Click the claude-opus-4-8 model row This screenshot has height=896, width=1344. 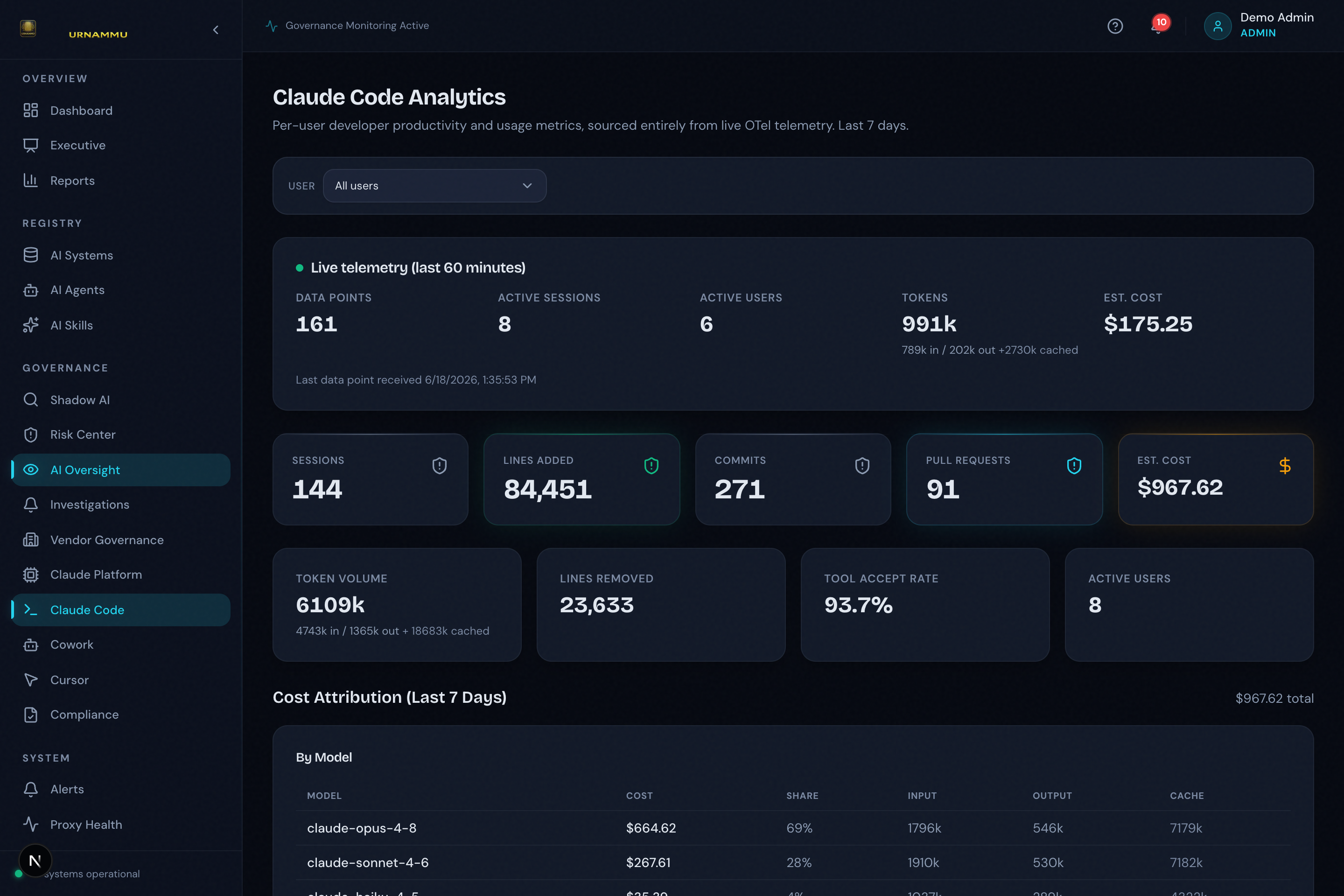(x=792, y=828)
